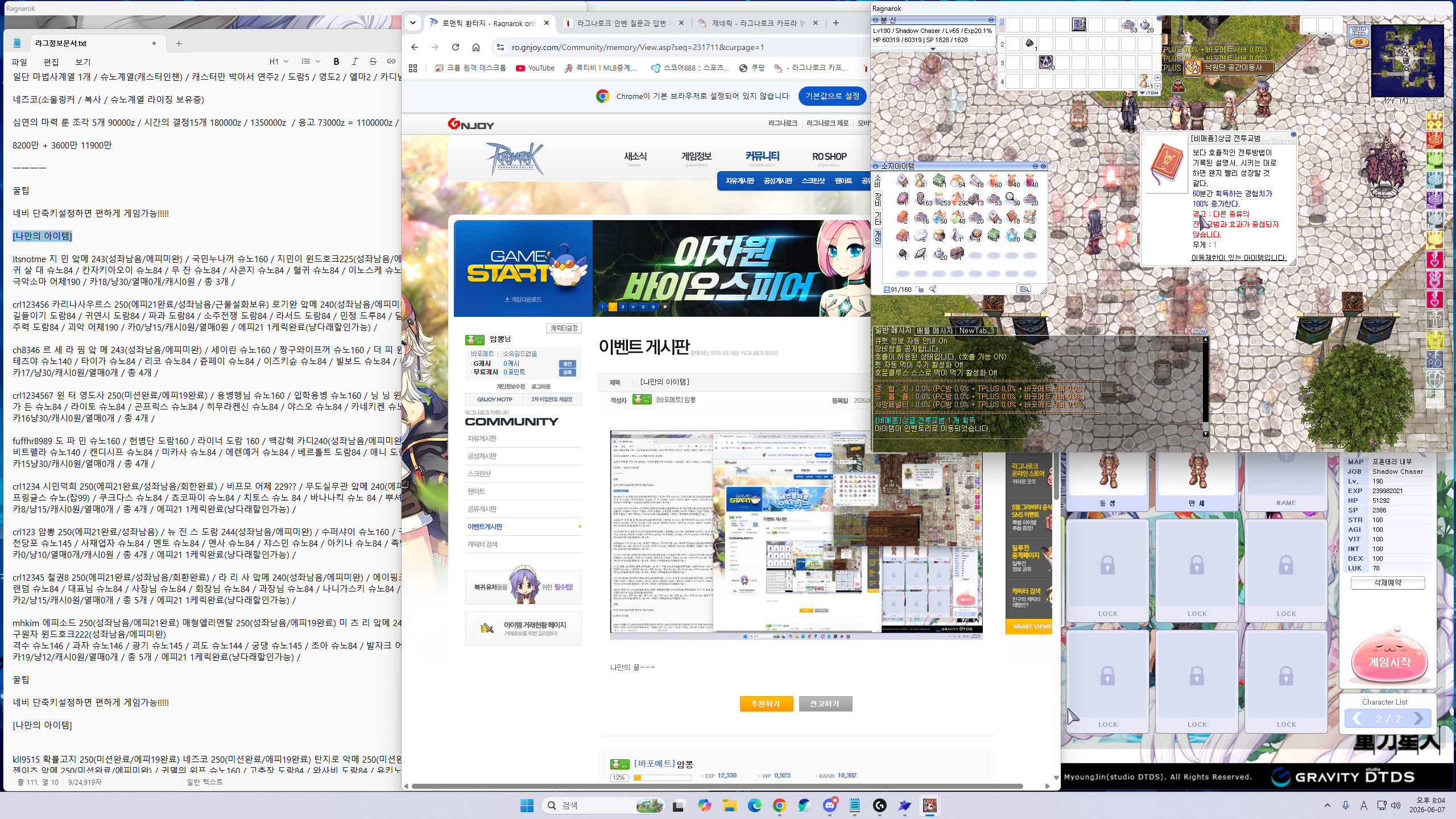This screenshot has height=819, width=1456.
Task: Open the 아이템 거래현황 페이지 link
Action: (523, 628)
